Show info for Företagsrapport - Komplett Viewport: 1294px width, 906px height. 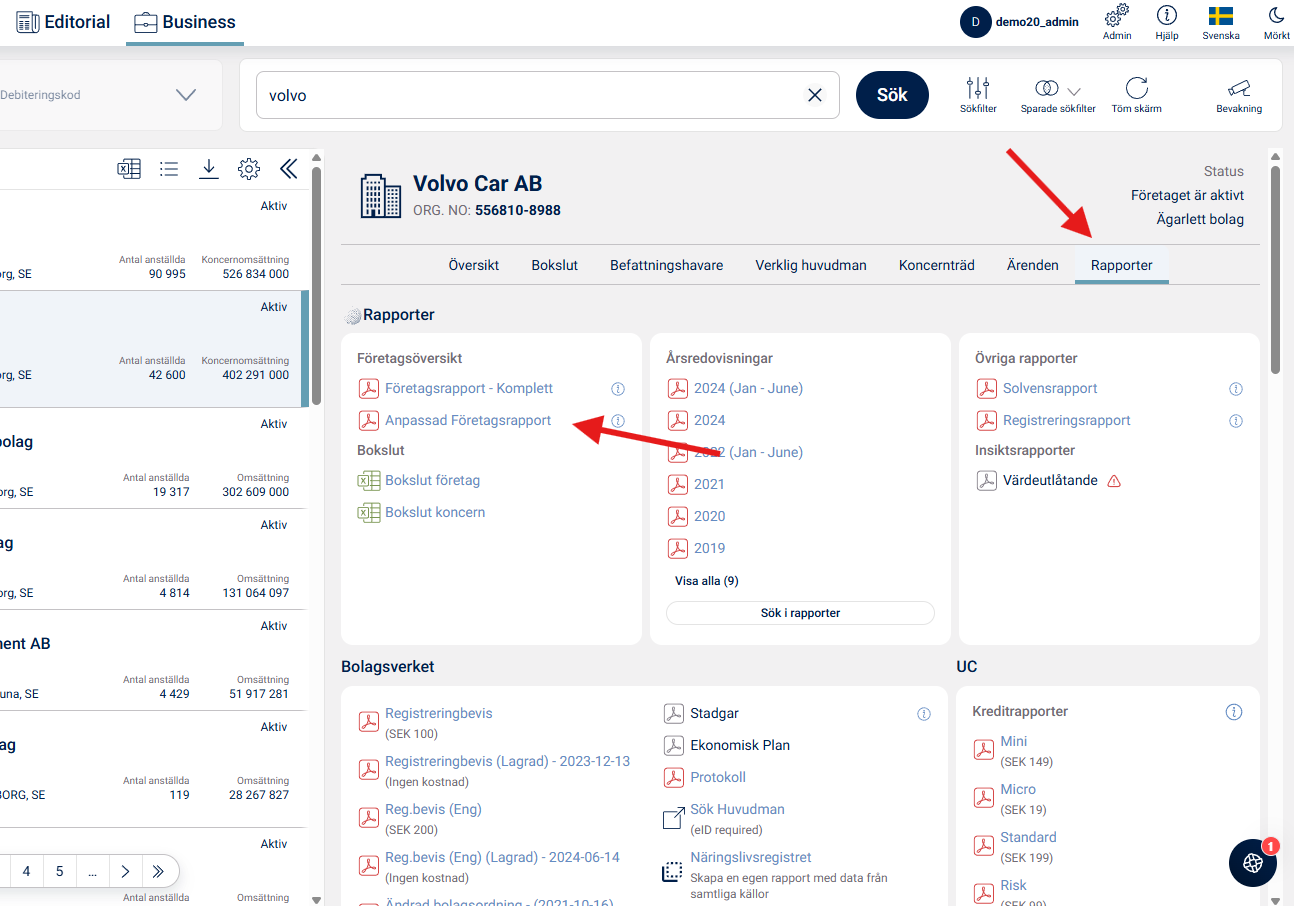(618, 389)
